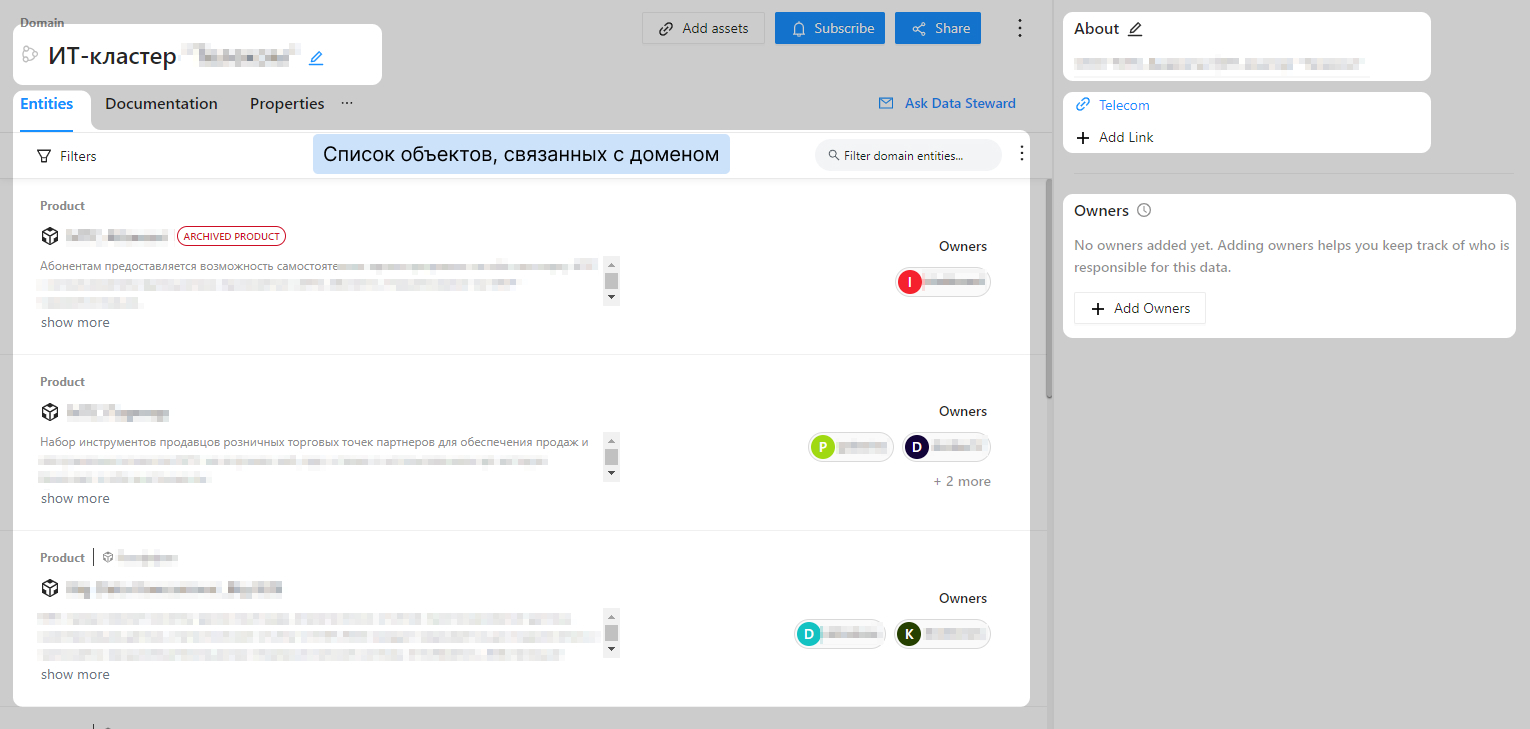Open the Telecom link
This screenshot has height=729, width=1530.
click(1124, 105)
